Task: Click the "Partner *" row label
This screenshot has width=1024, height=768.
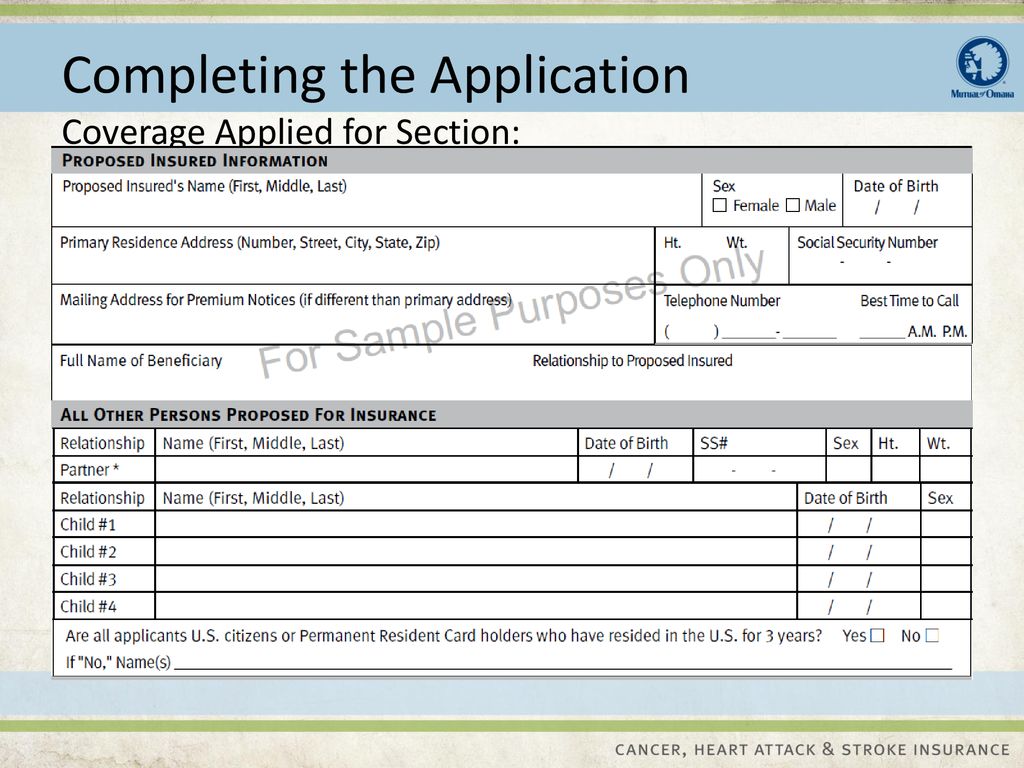Action: pos(89,470)
